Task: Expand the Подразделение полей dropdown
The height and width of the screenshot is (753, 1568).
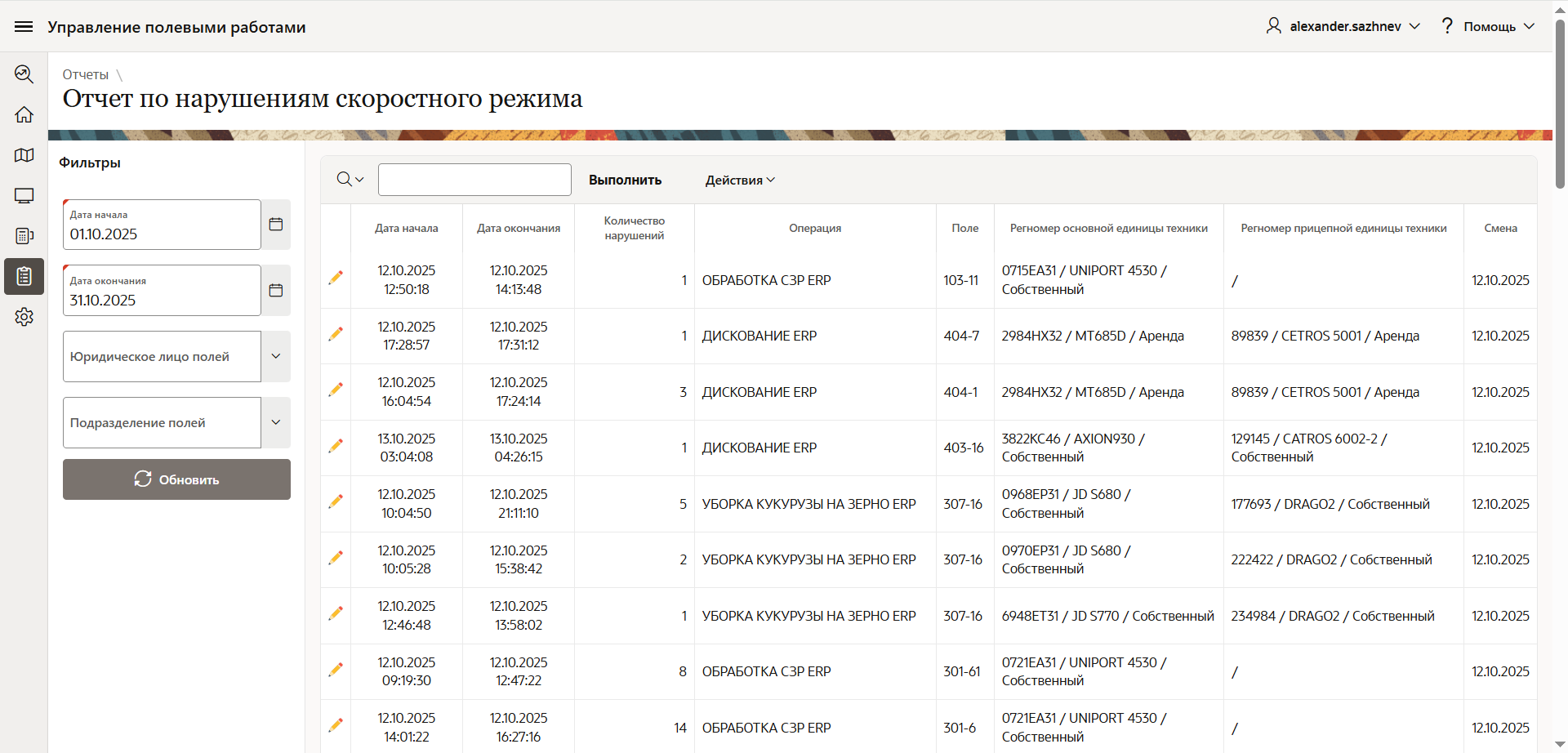Action: coord(276,422)
